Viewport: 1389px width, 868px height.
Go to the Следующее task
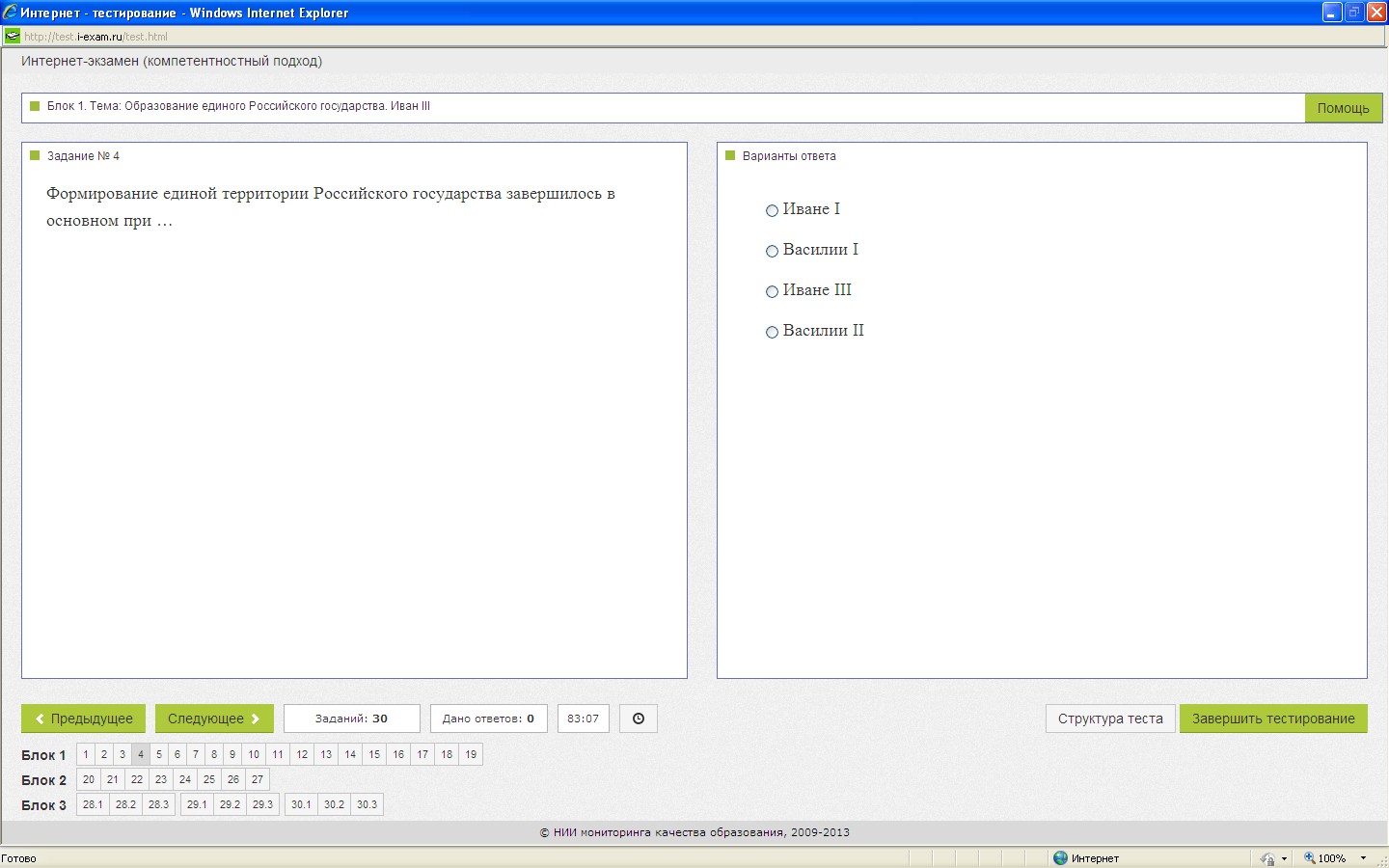(214, 719)
